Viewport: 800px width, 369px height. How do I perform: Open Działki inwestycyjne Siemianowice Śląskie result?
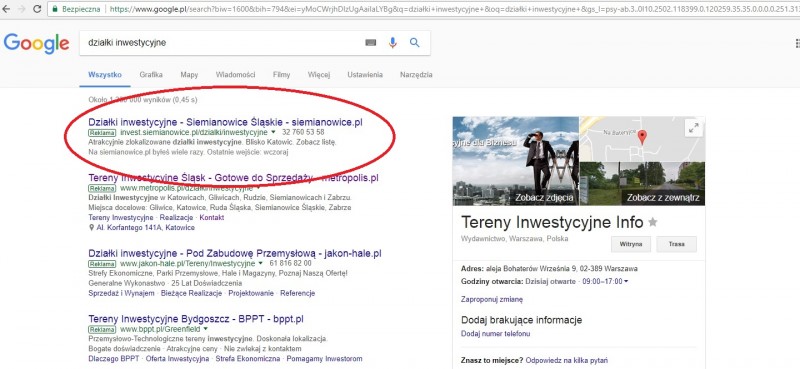[x=226, y=122]
